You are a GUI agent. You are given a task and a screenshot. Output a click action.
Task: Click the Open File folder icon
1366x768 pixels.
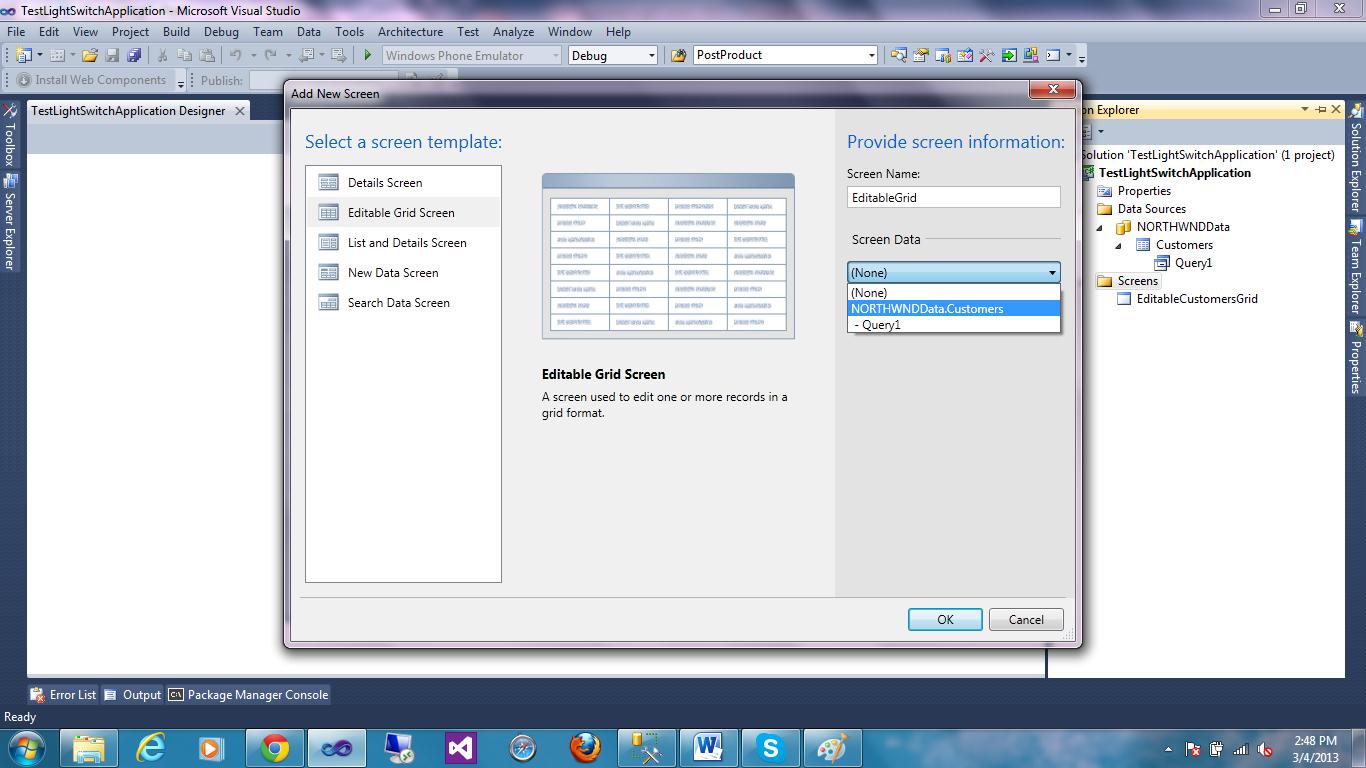tap(90, 55)
